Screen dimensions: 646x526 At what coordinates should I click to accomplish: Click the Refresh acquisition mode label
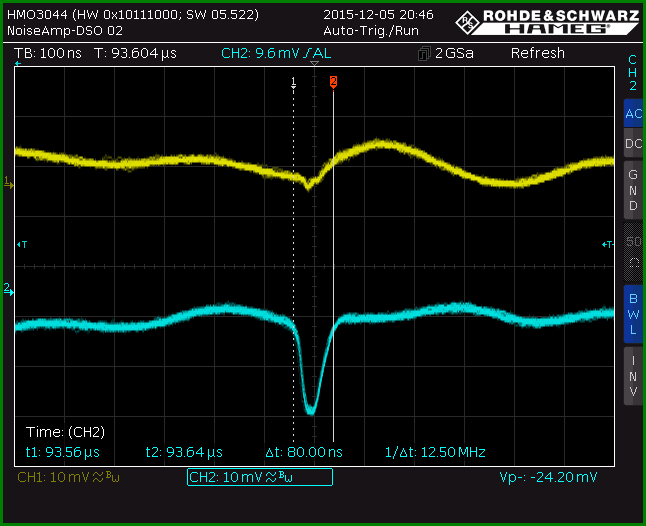(538, 53)
